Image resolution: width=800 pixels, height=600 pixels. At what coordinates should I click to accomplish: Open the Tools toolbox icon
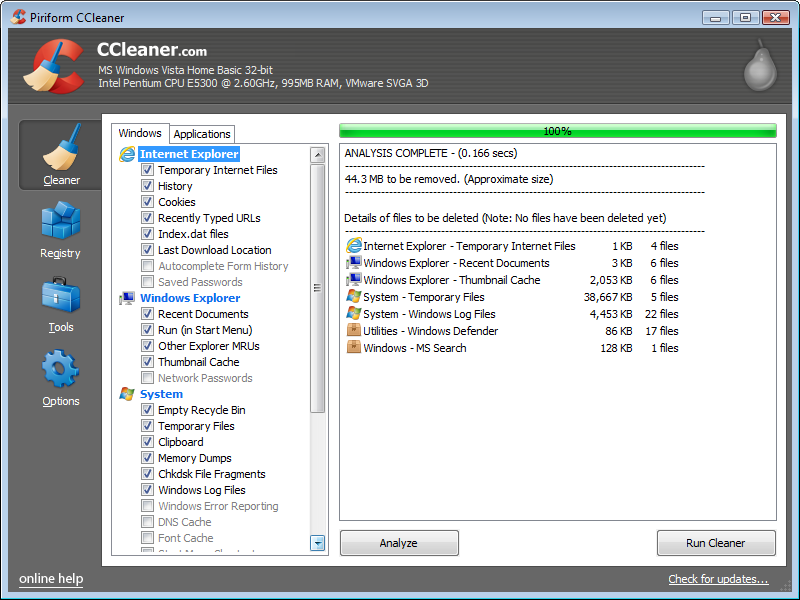pyautogui.click(x=61, y=294)
